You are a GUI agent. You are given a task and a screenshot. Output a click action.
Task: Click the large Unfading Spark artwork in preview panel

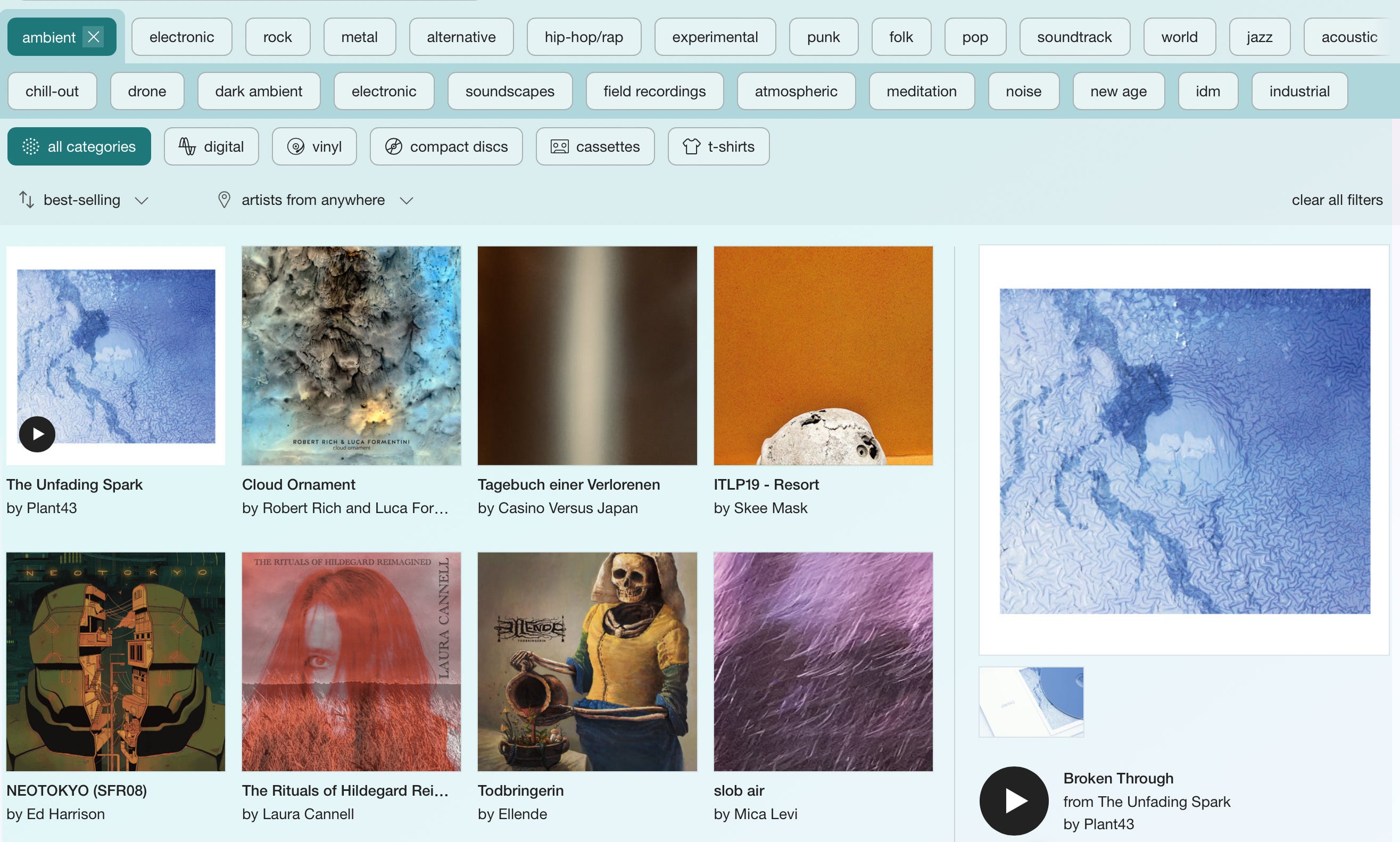[x=1184, y=450]
